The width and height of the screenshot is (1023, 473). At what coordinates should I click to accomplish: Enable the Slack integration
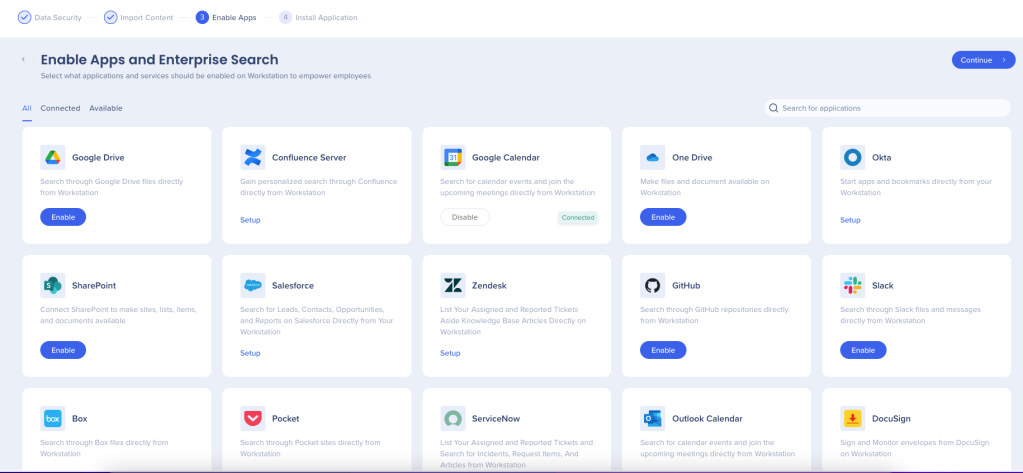tap(863, 350)
